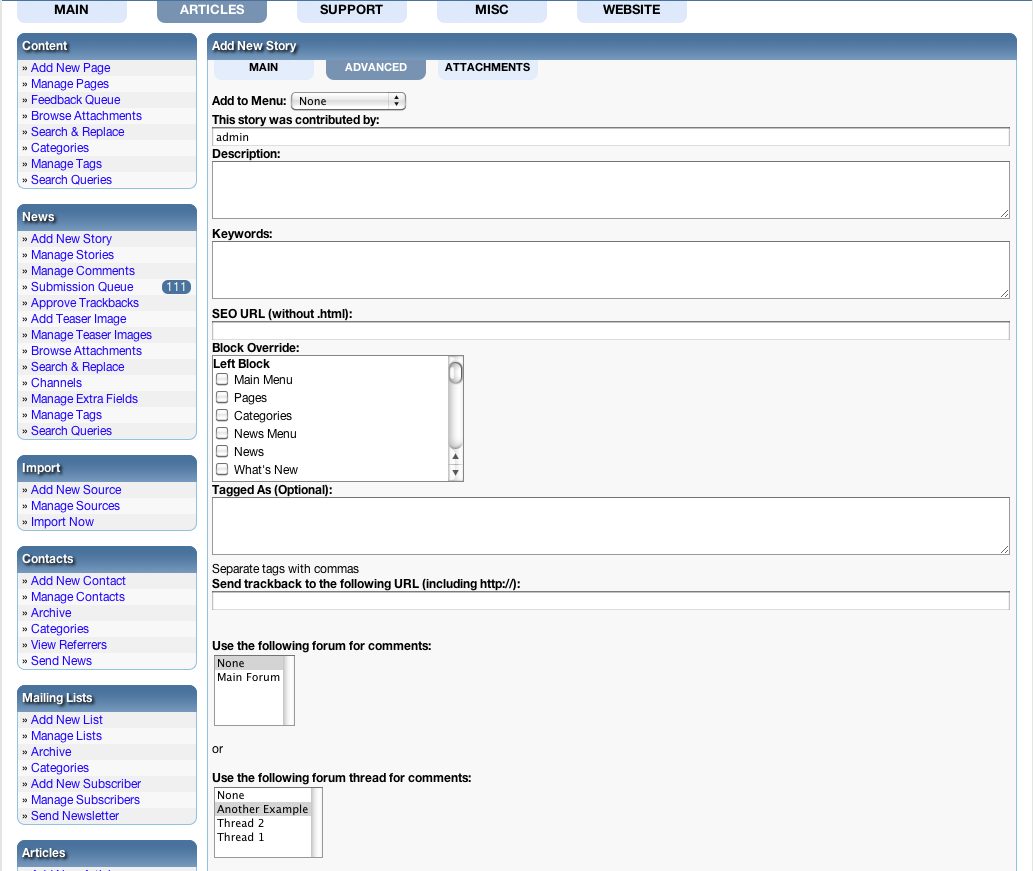This screenshot has height=871, width=1033.
Task: Open Approve Trackbacks
Action: click(85, 302)
